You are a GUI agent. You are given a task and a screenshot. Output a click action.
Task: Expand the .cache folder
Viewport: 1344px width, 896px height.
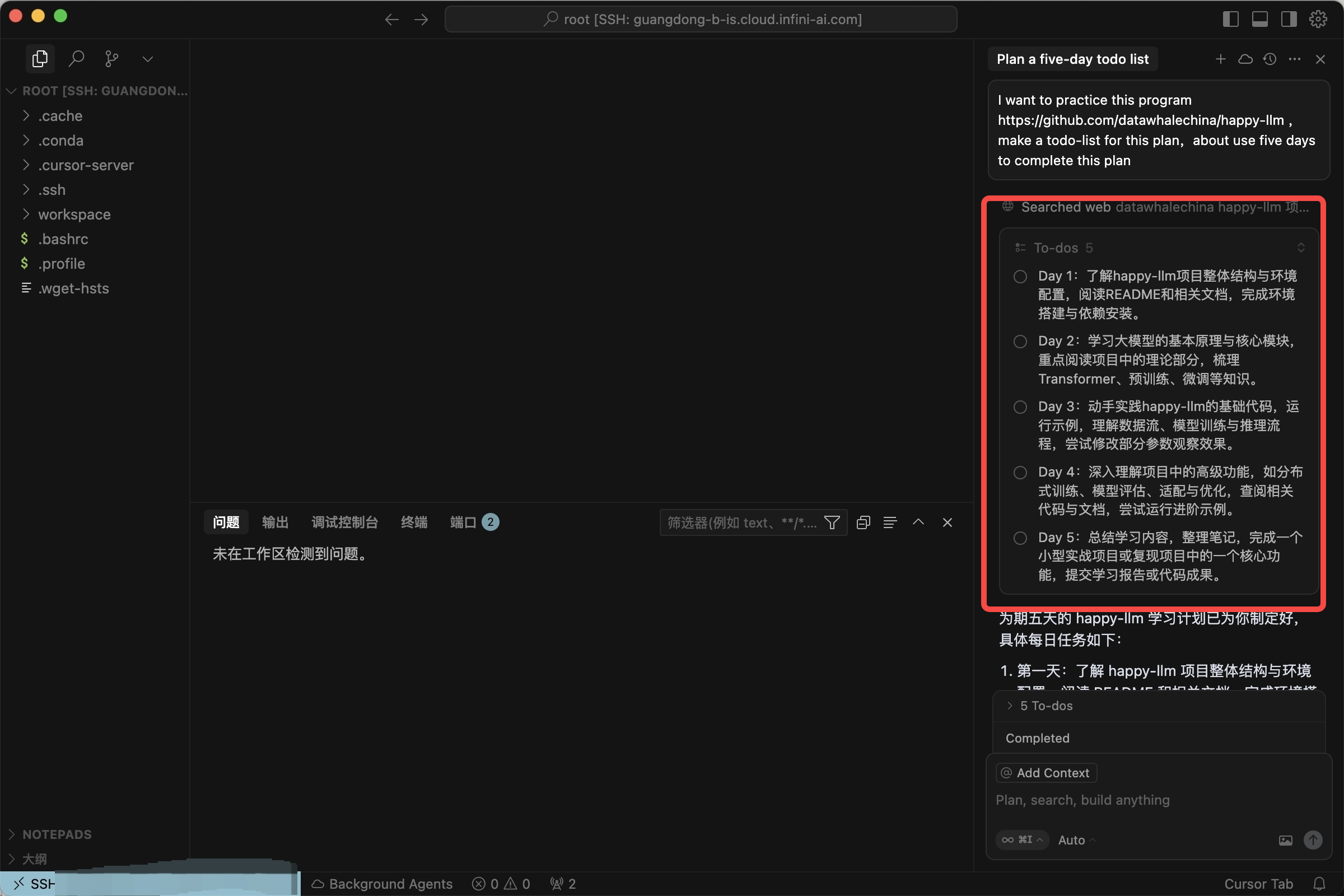click(95, 116)
